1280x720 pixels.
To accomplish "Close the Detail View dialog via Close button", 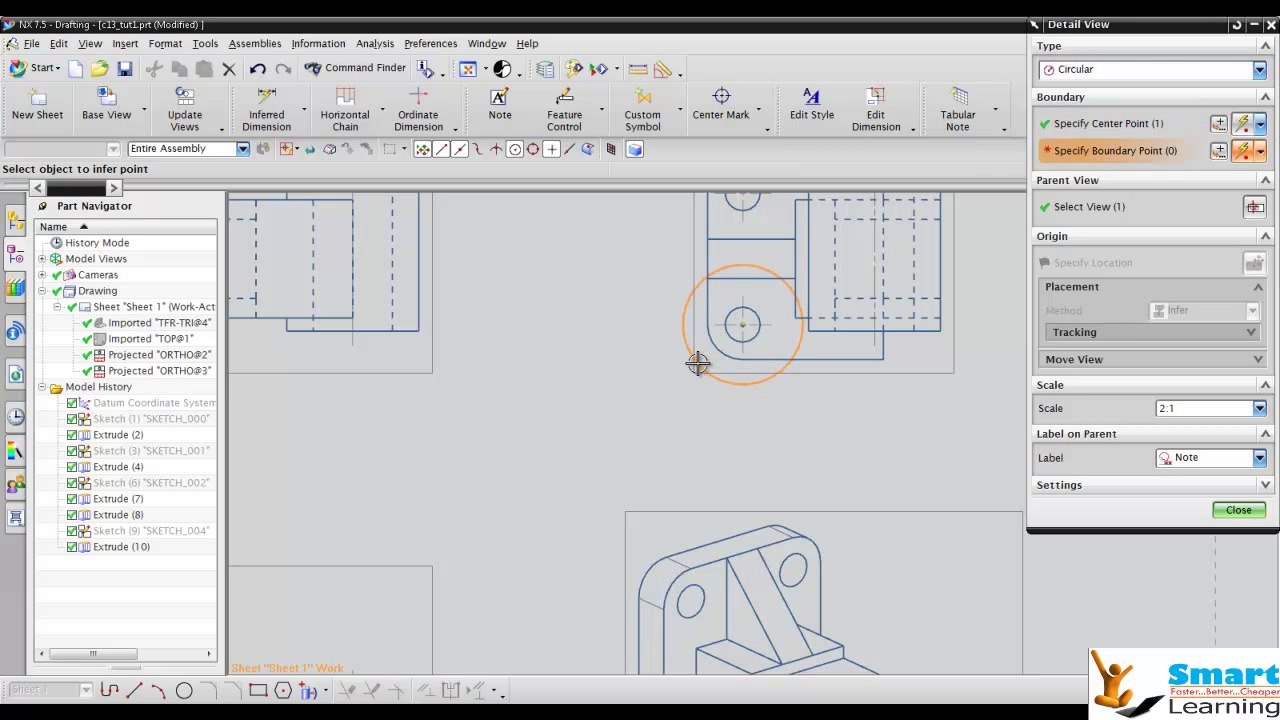I will pyautogui.click(x=1238, y=510).
